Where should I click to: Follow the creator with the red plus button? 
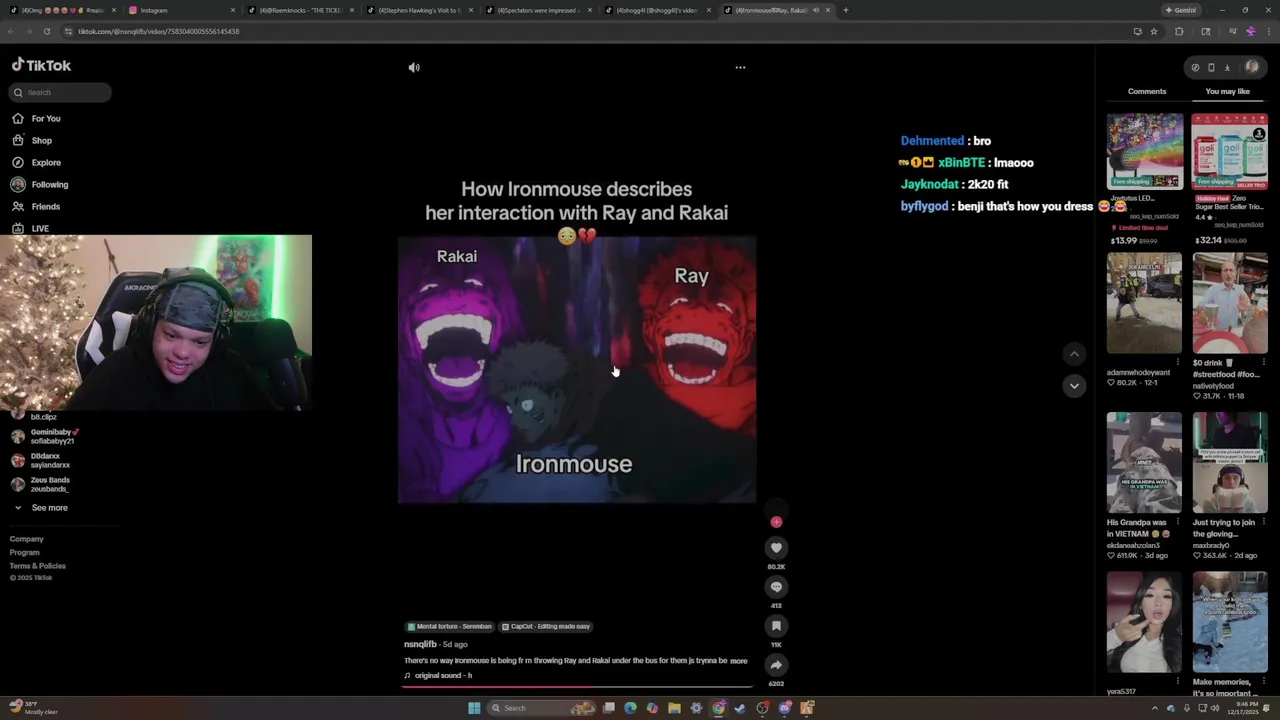click(776, 522)
